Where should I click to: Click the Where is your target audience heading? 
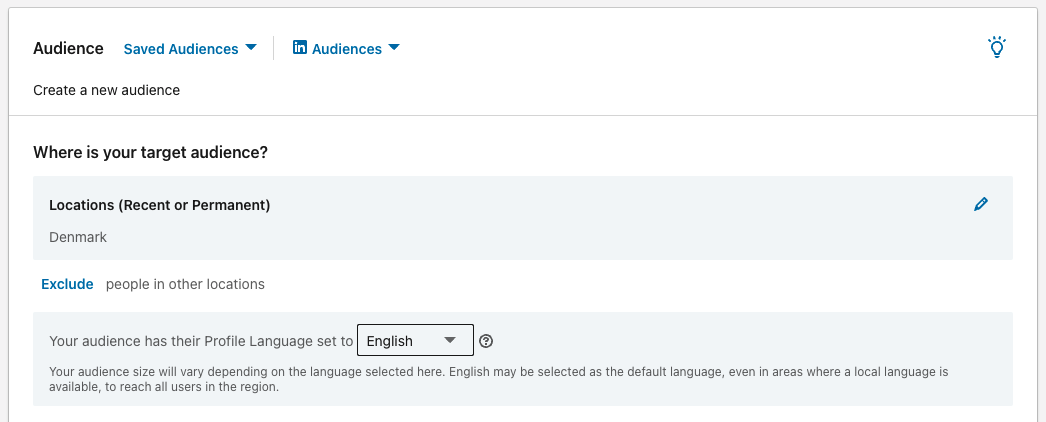point(151,152)
